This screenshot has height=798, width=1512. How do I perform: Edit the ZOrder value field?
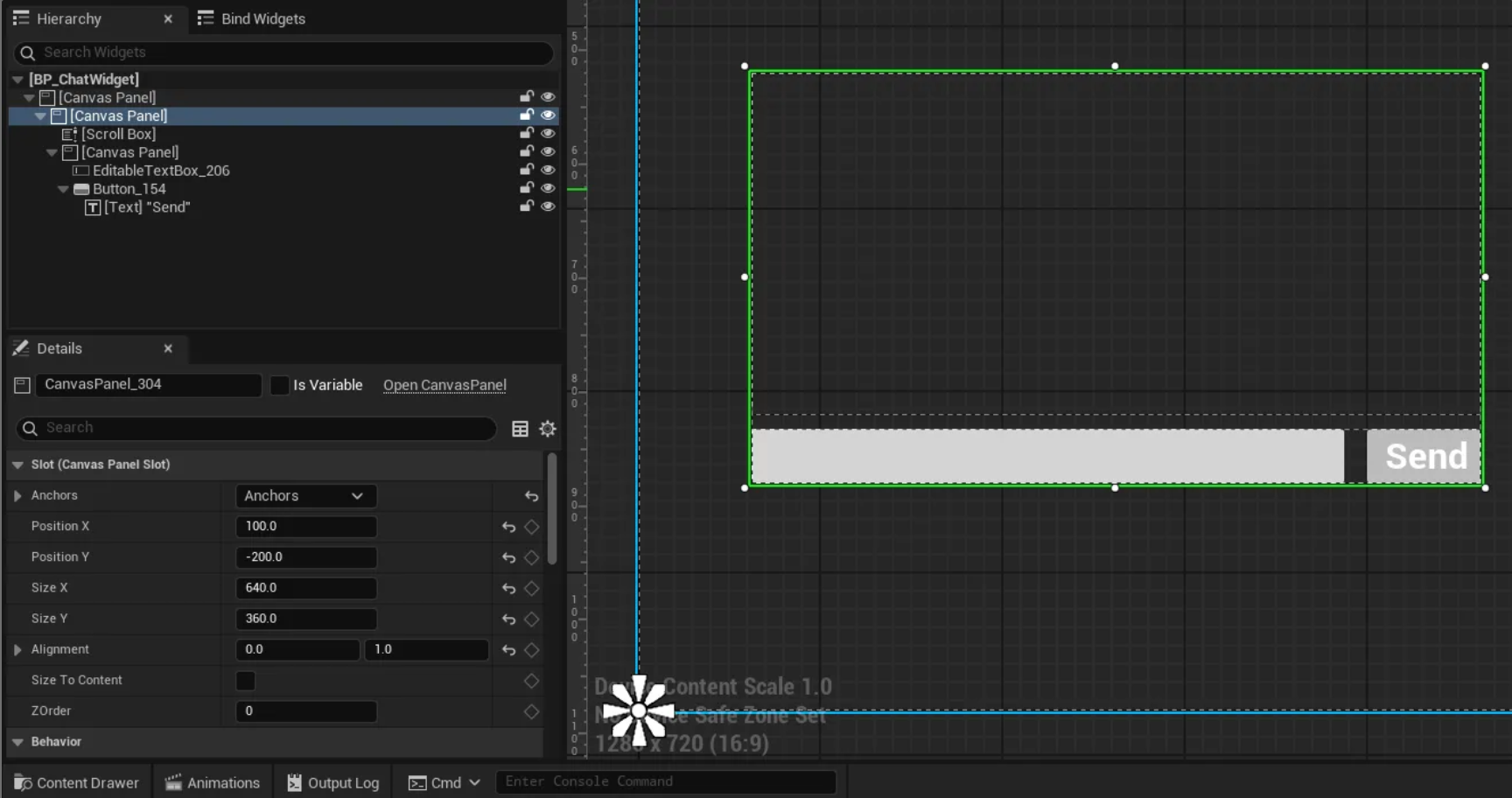click(x=306, y=711)
